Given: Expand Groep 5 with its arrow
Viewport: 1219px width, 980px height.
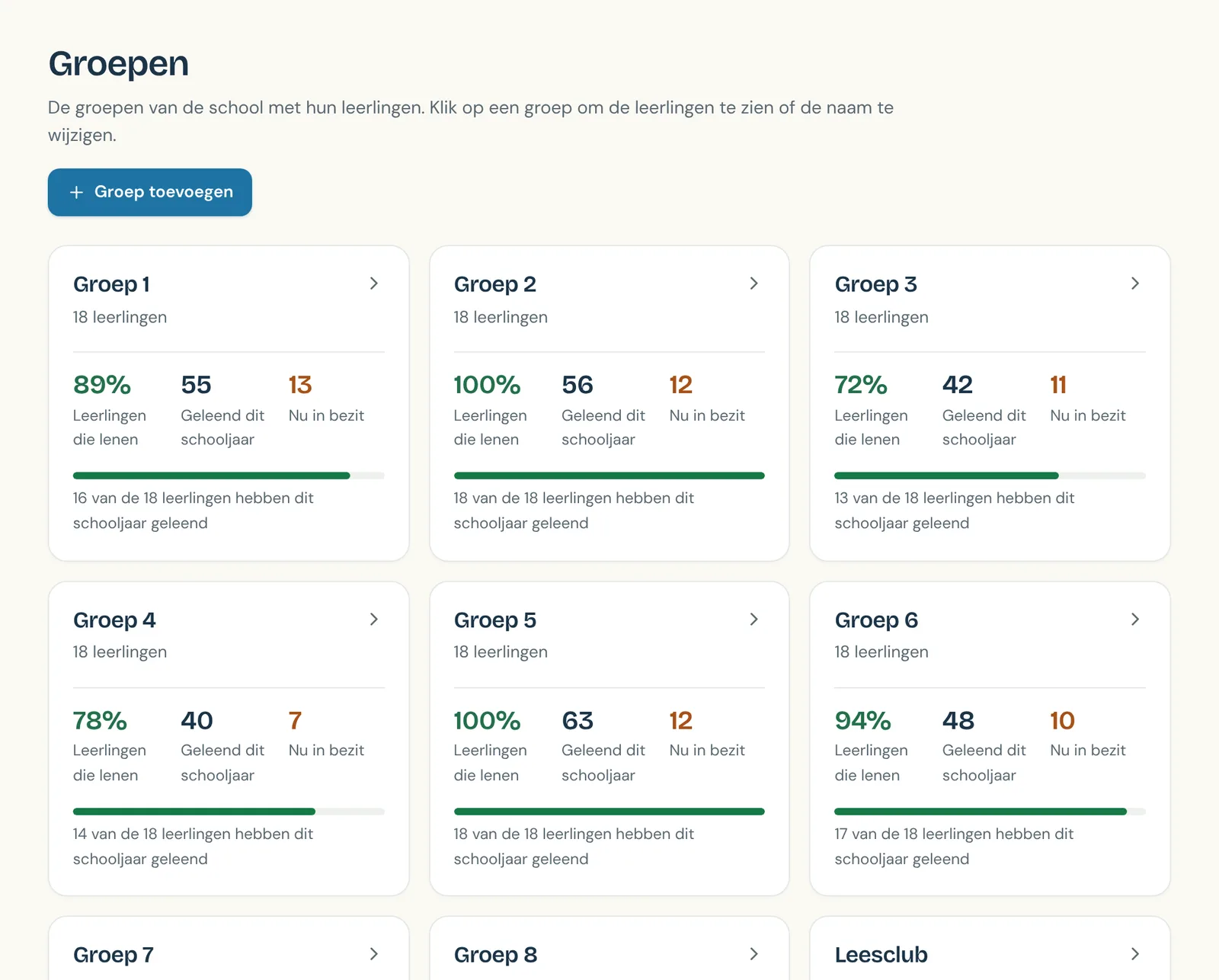Looking at the screenshot, I should pos(753,620).
